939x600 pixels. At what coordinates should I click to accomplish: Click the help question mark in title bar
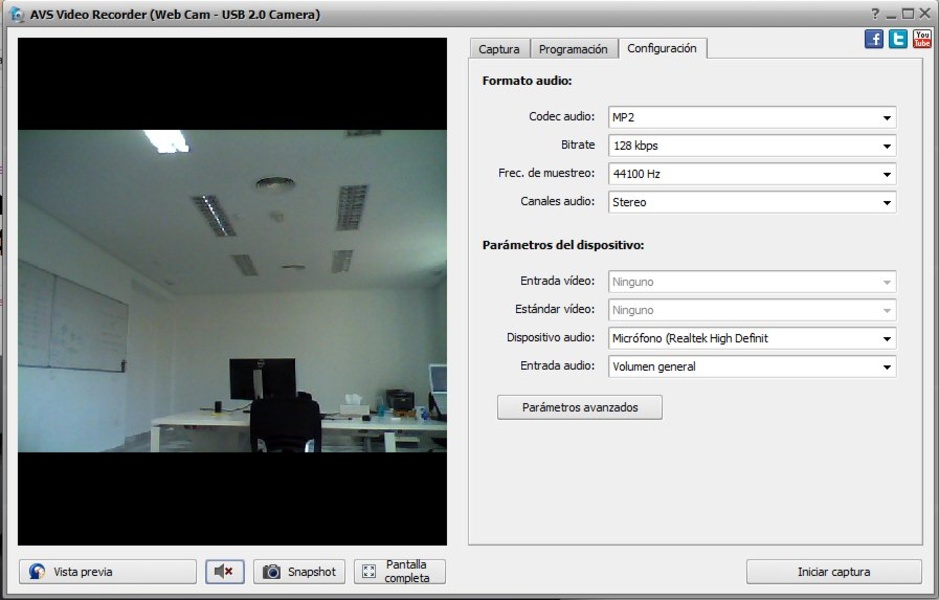tap(875, 14)
